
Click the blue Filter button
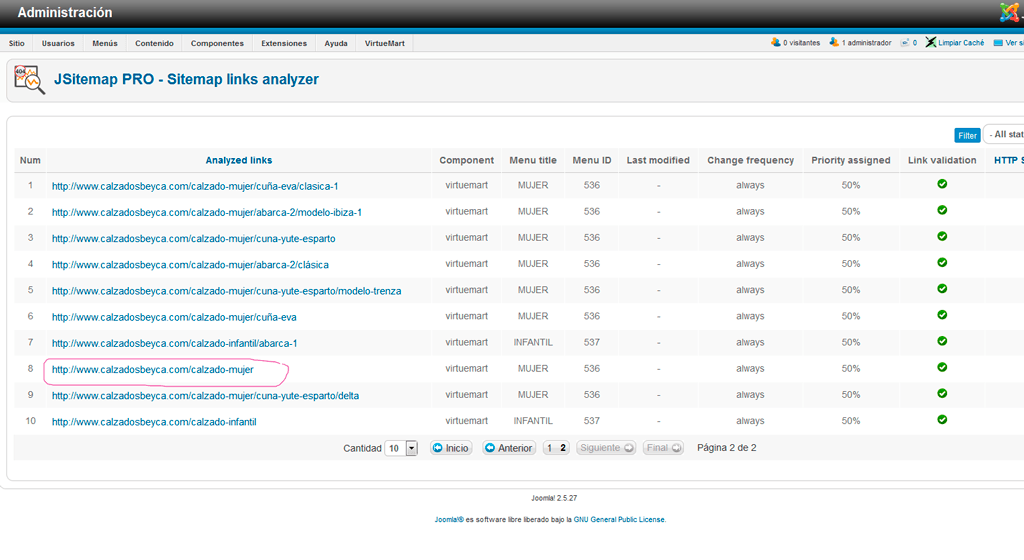pyautogui.click(x=967, y=135)
